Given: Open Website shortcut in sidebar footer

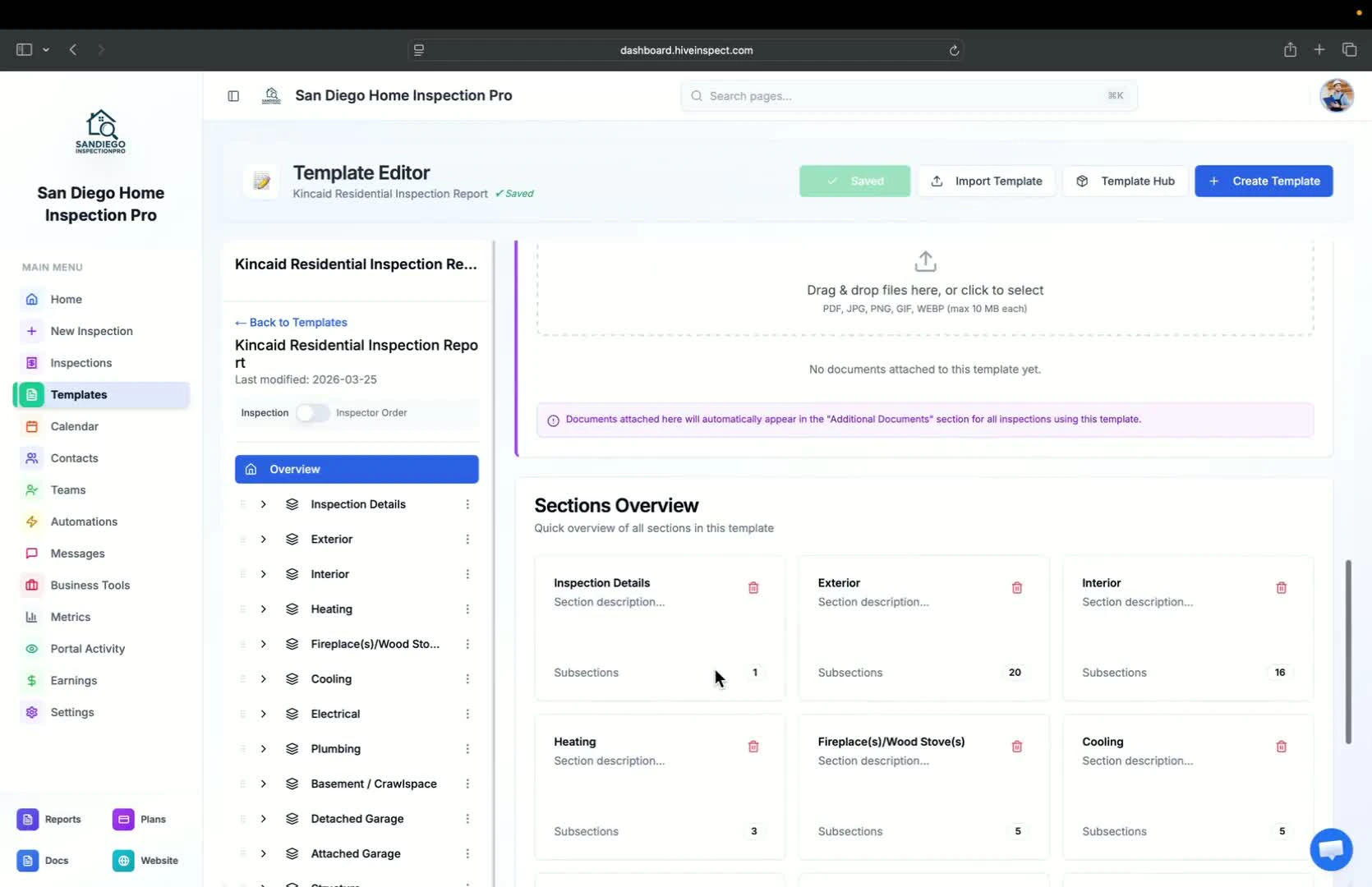Looking at the screenshot, I should point(145,861).
